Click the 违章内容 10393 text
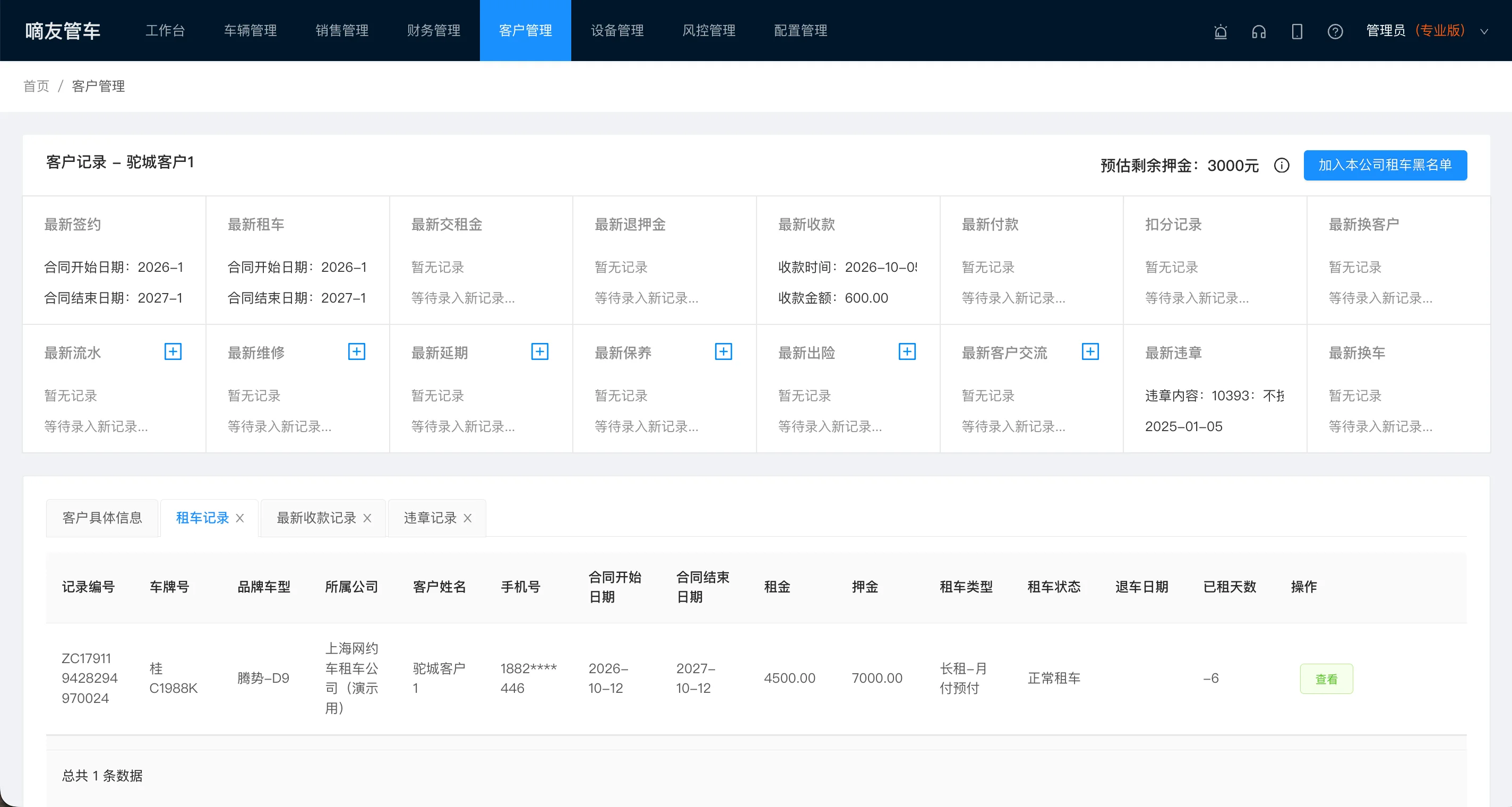Screen dimensions: 1512x807 [x=1214, y=396]
